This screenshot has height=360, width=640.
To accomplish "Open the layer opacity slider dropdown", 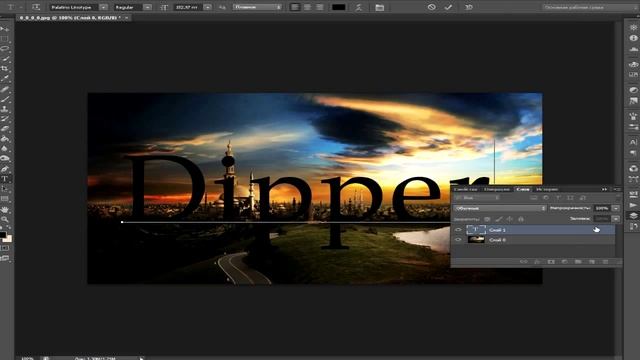I will coord(616,208).
